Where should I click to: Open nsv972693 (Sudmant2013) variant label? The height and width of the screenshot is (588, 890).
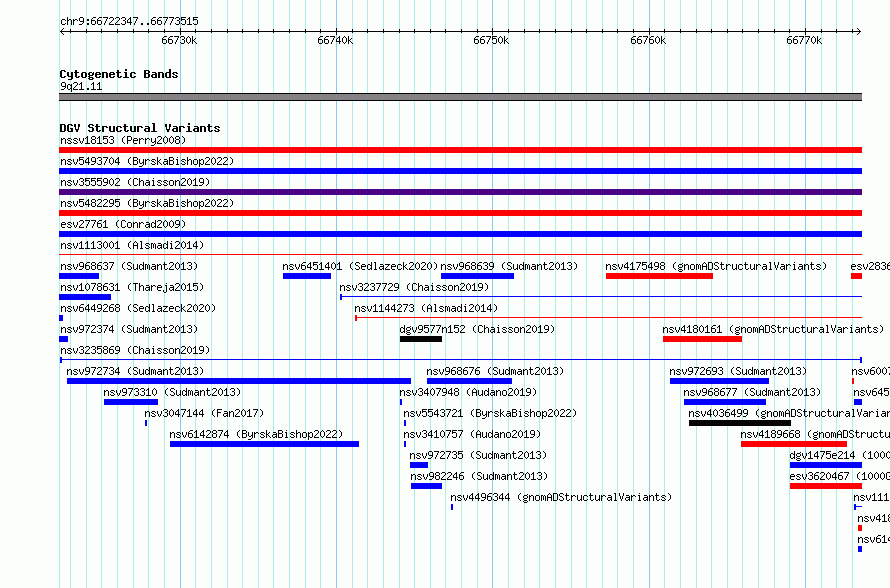[x=738, y=371]
